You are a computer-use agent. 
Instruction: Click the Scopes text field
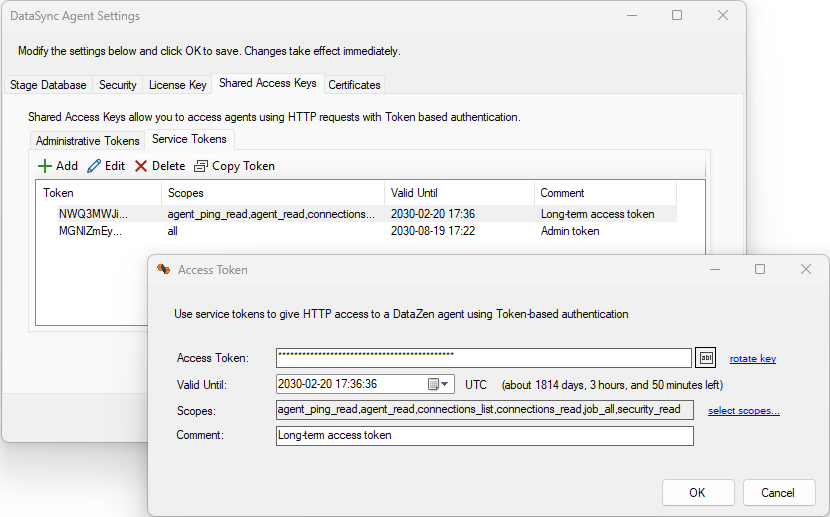coord(485,410)
